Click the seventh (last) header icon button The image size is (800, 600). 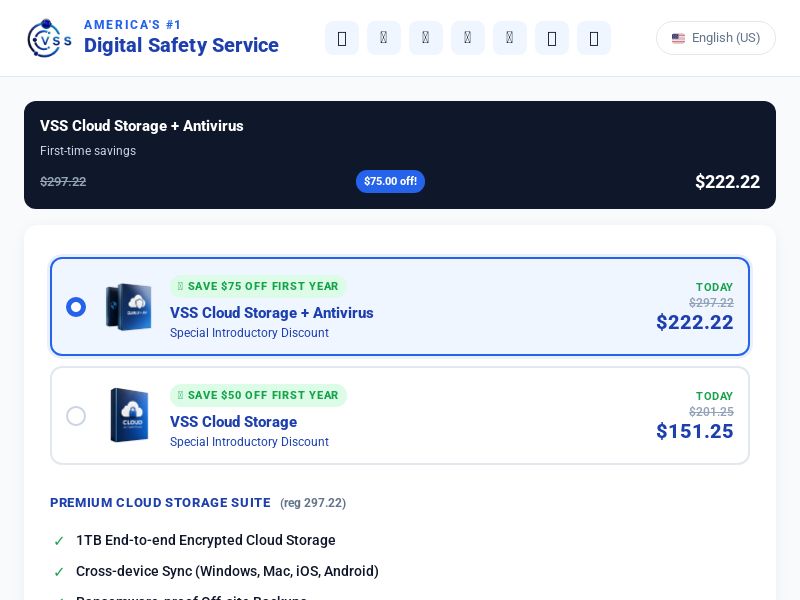[x=593, y=38]
